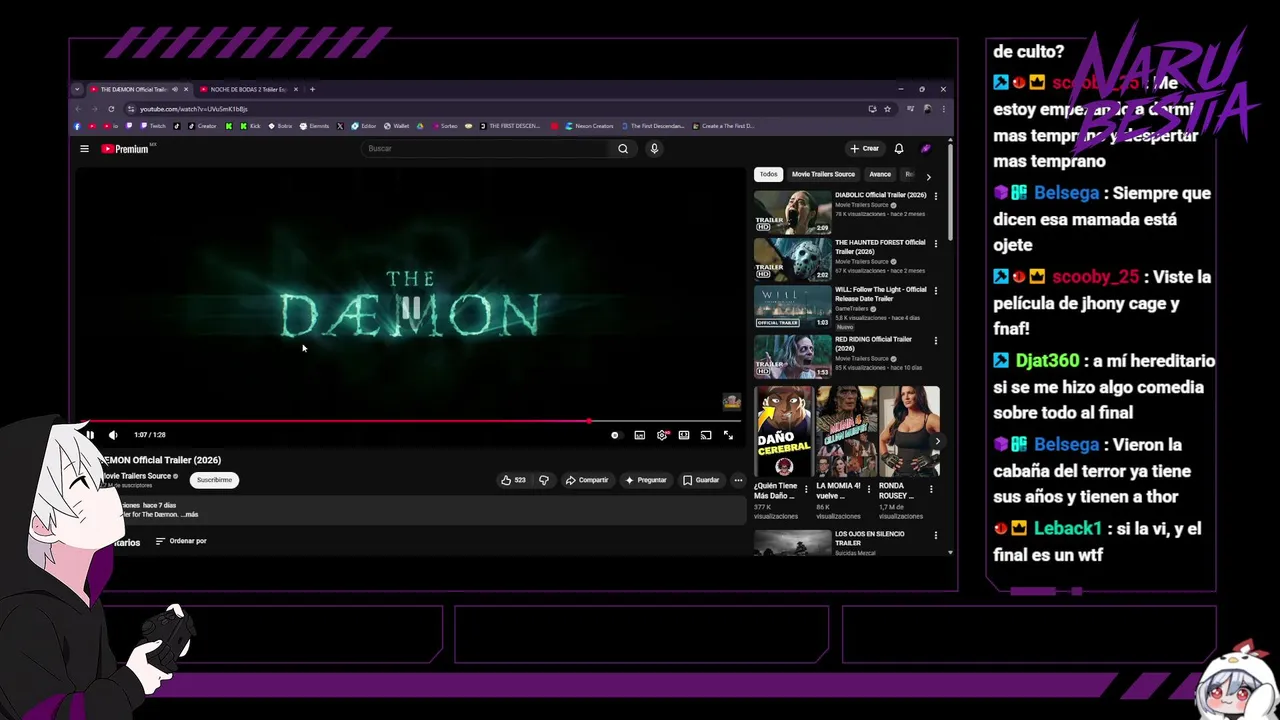Image resolution: width=1280 pixels, height=720 pixels.
Task: Switch to theater mode
Action: (x=684, y=435)
